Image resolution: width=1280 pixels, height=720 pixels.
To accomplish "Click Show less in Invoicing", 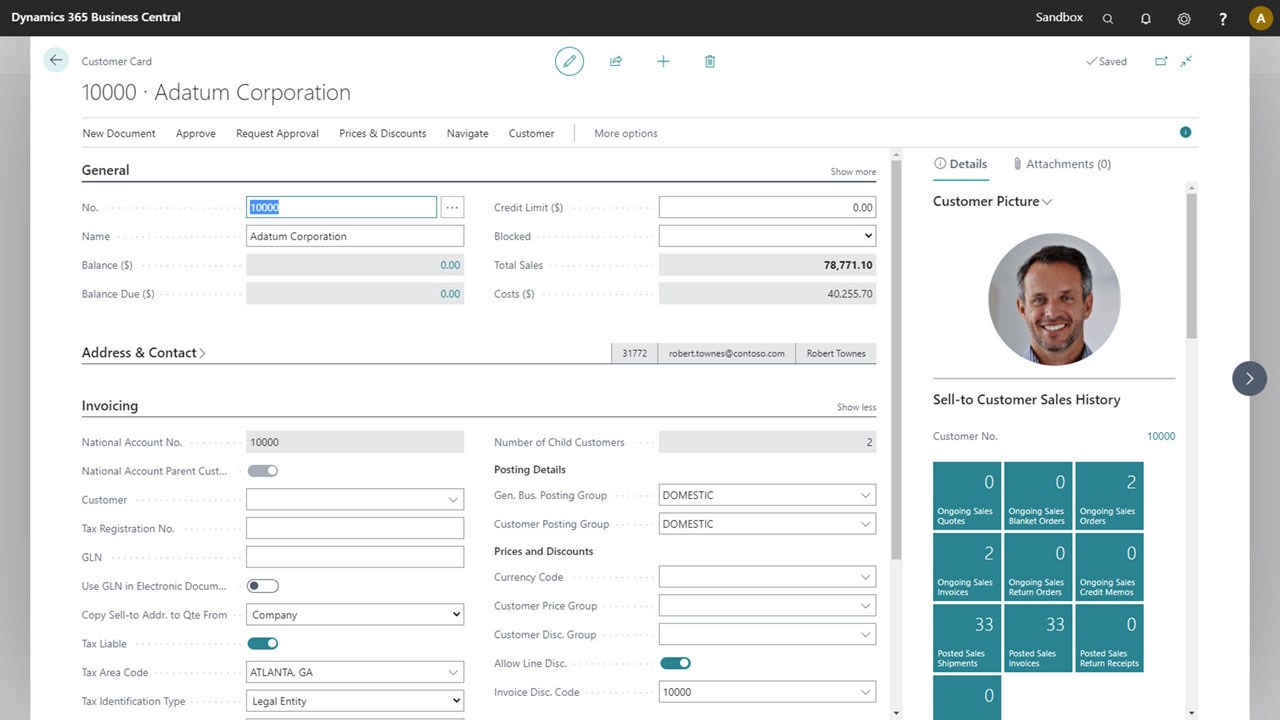I will pyautogui.click(x=856, y=407).
